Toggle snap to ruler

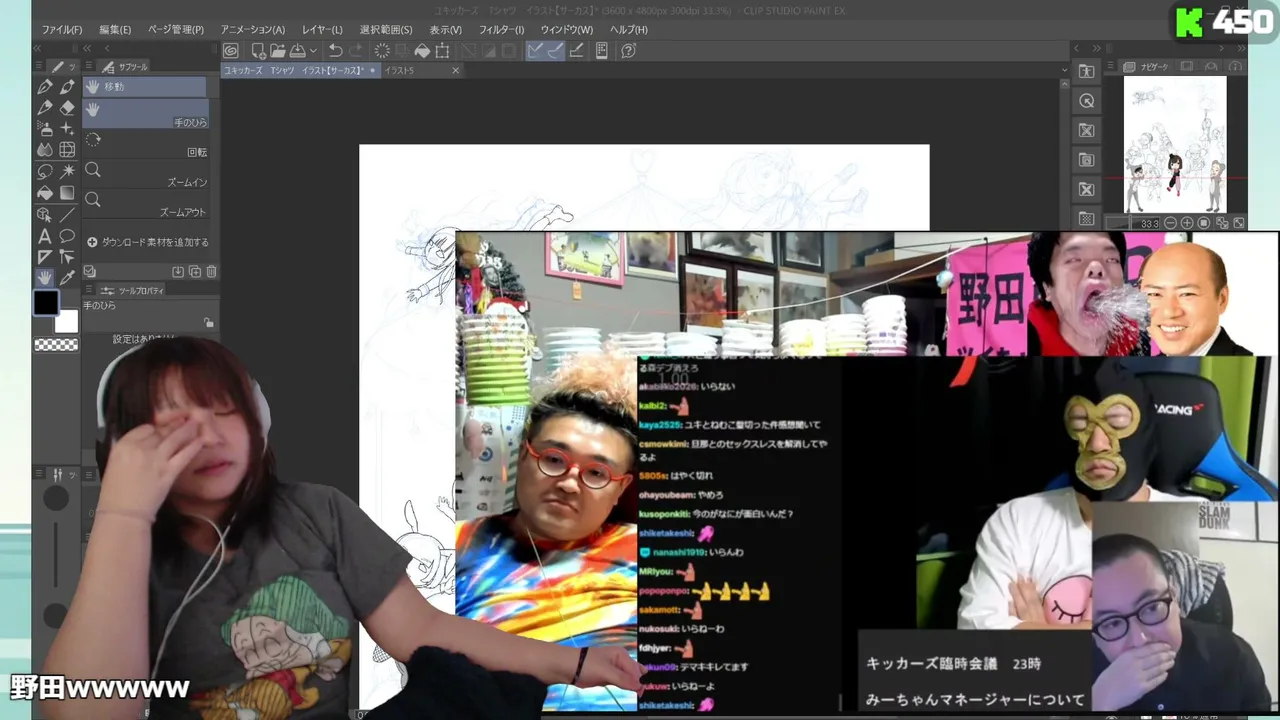pyautogui.click(x=536, y=51)
